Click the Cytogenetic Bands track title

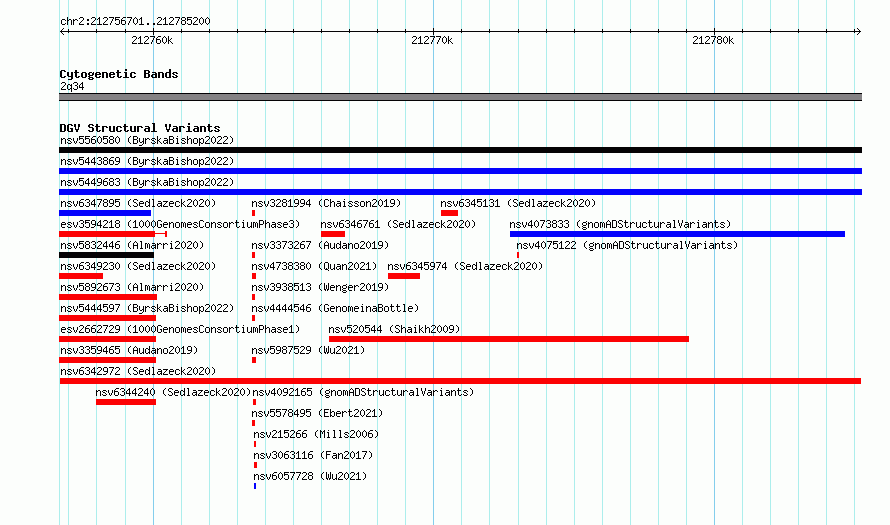pyautogui.click(x=119, y=74)
